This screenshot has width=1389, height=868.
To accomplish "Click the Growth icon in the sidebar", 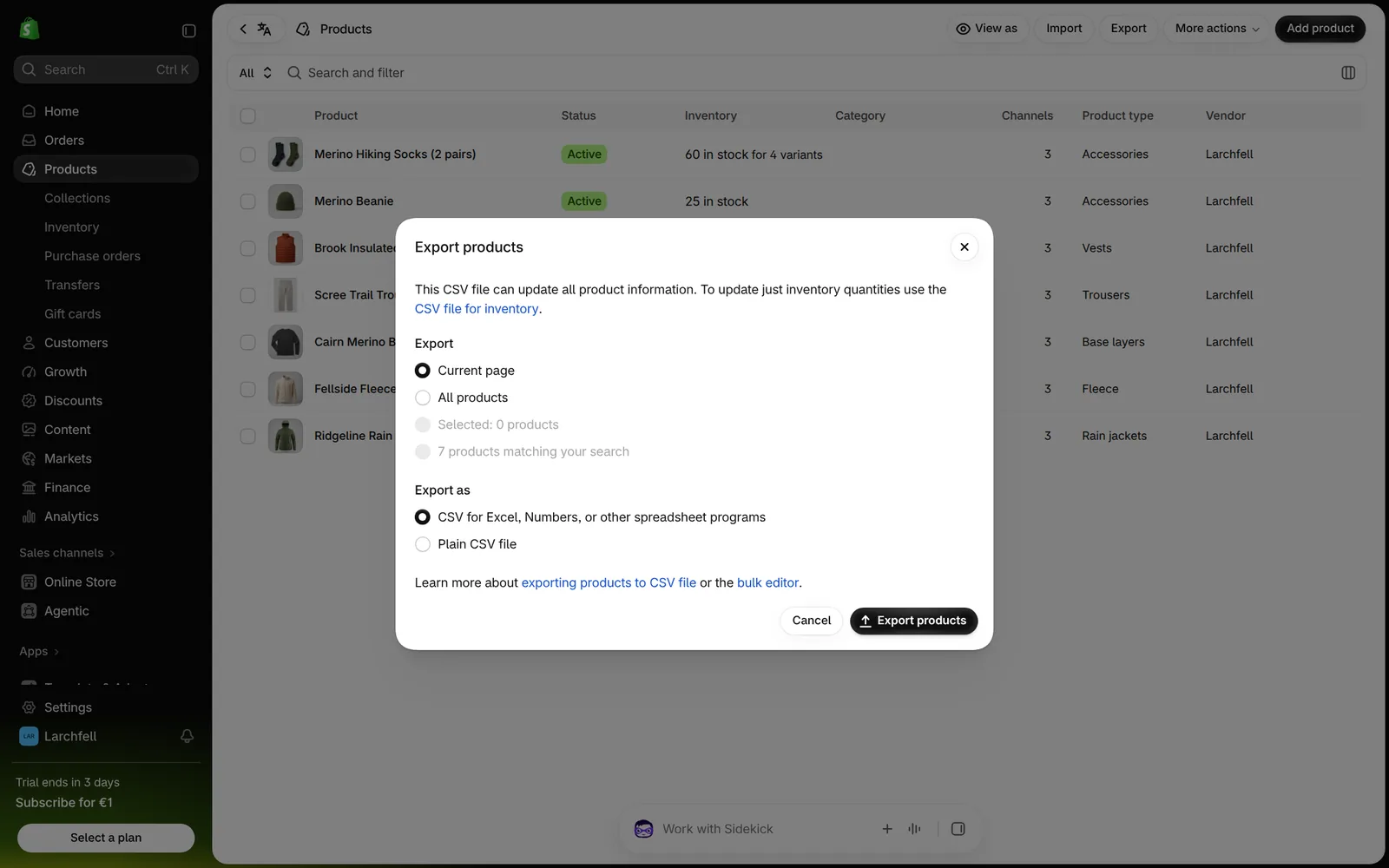I will pyautogui.click(x=29, y=372).
